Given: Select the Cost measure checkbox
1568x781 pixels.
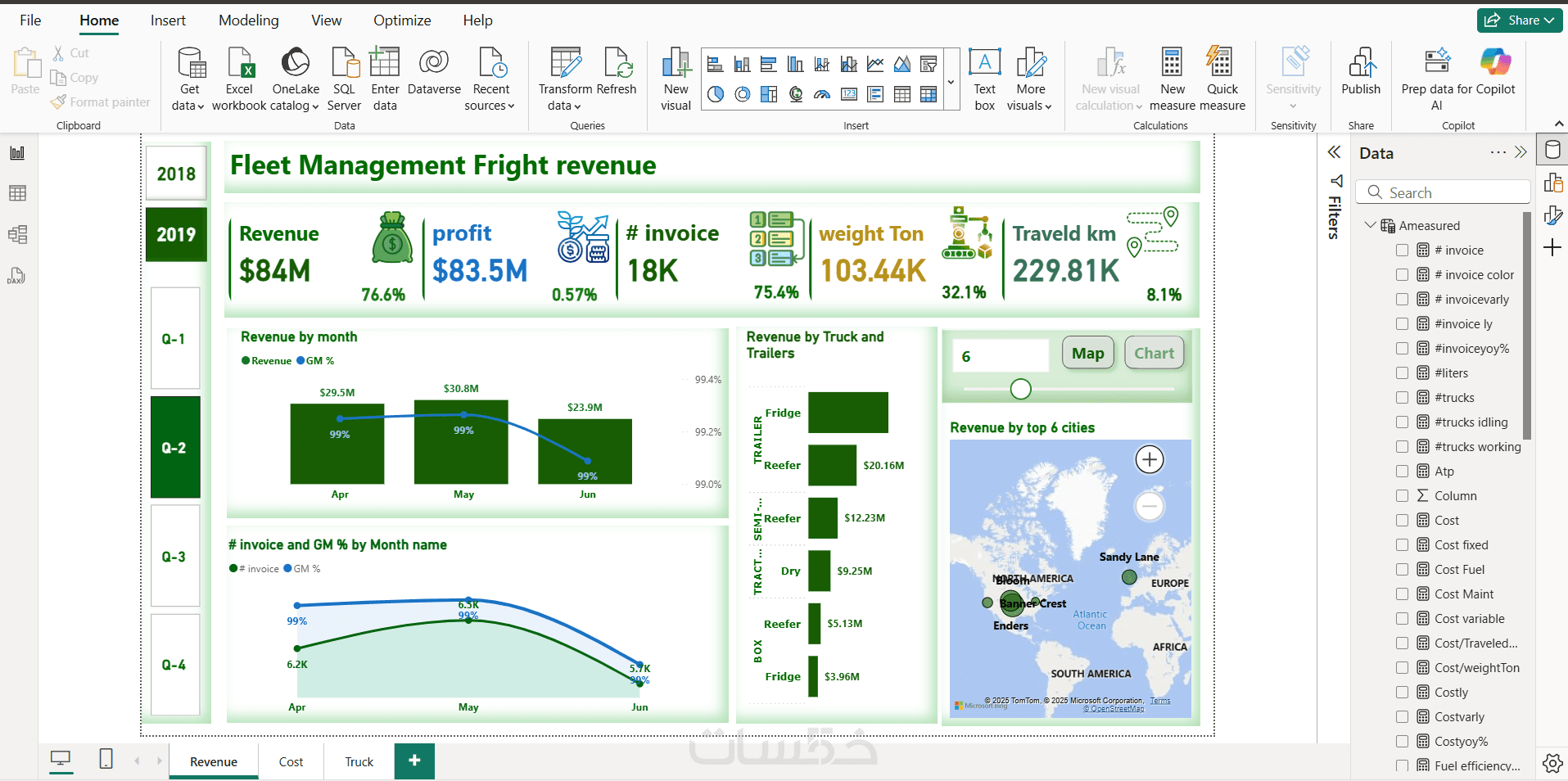Looking at the screenshot, I should [x=1403, y=521].
